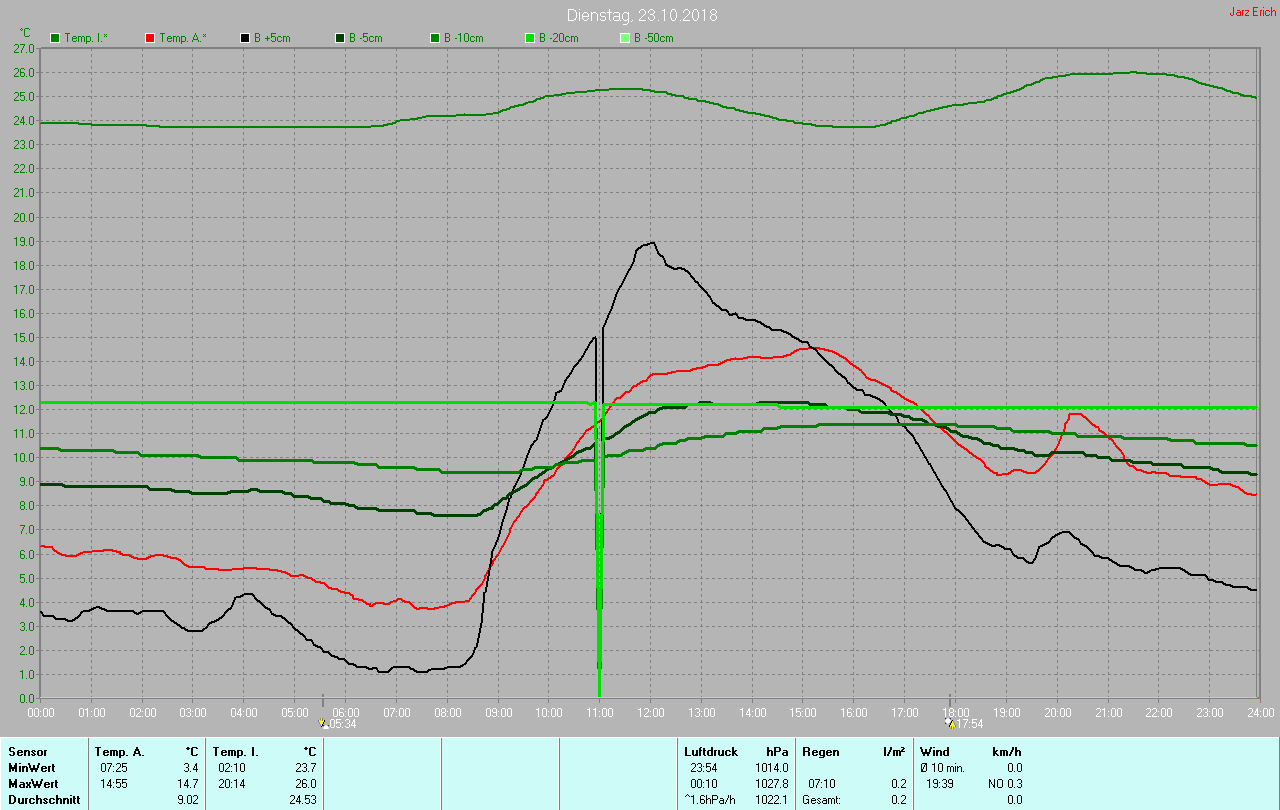Click the 20:00 x-axis time label
The height and width of the screenshot is (810, 1280).
pyautogui.click(x=1057, y=712)
